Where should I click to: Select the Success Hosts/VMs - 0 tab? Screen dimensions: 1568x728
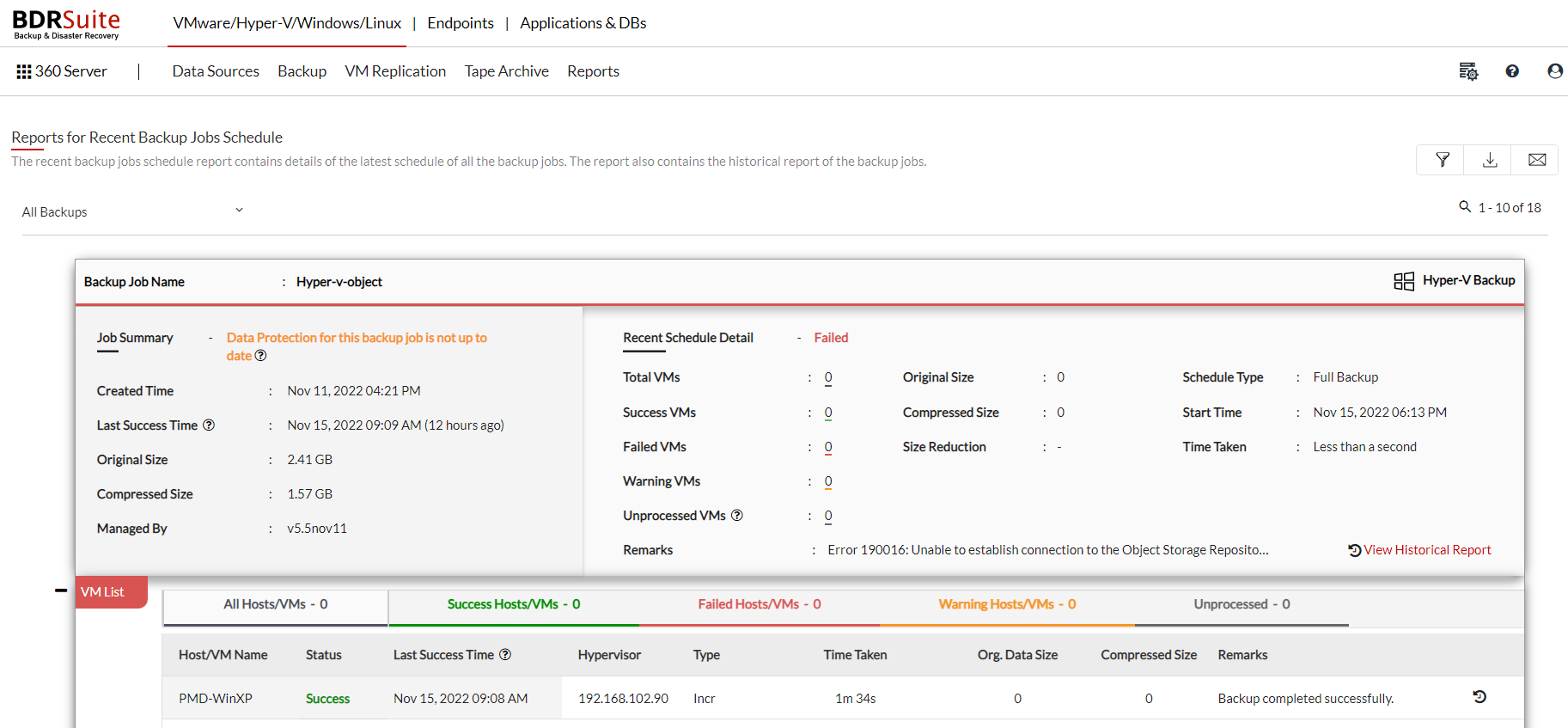tap(514, 605)
